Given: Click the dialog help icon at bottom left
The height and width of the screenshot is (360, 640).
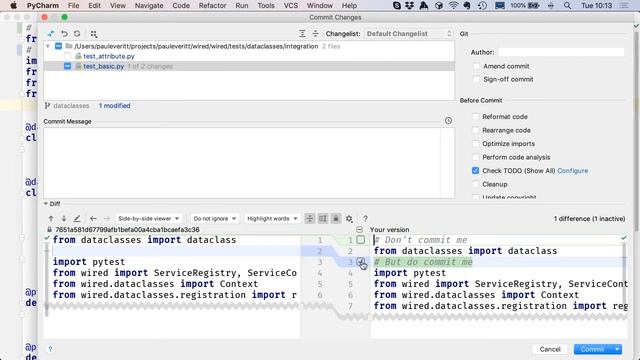Looking at the screenshot, I should pos(50,349).
